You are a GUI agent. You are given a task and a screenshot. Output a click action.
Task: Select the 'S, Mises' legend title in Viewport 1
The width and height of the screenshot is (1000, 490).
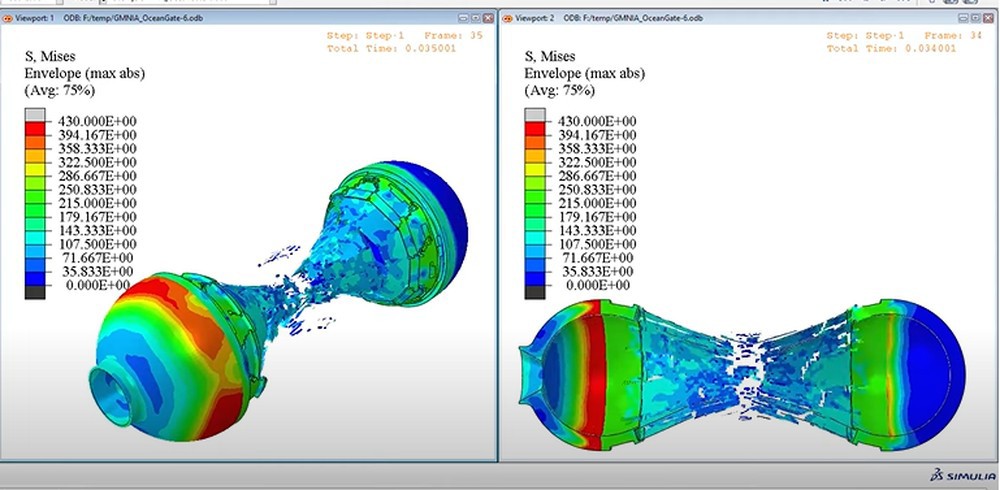(52, 57)
